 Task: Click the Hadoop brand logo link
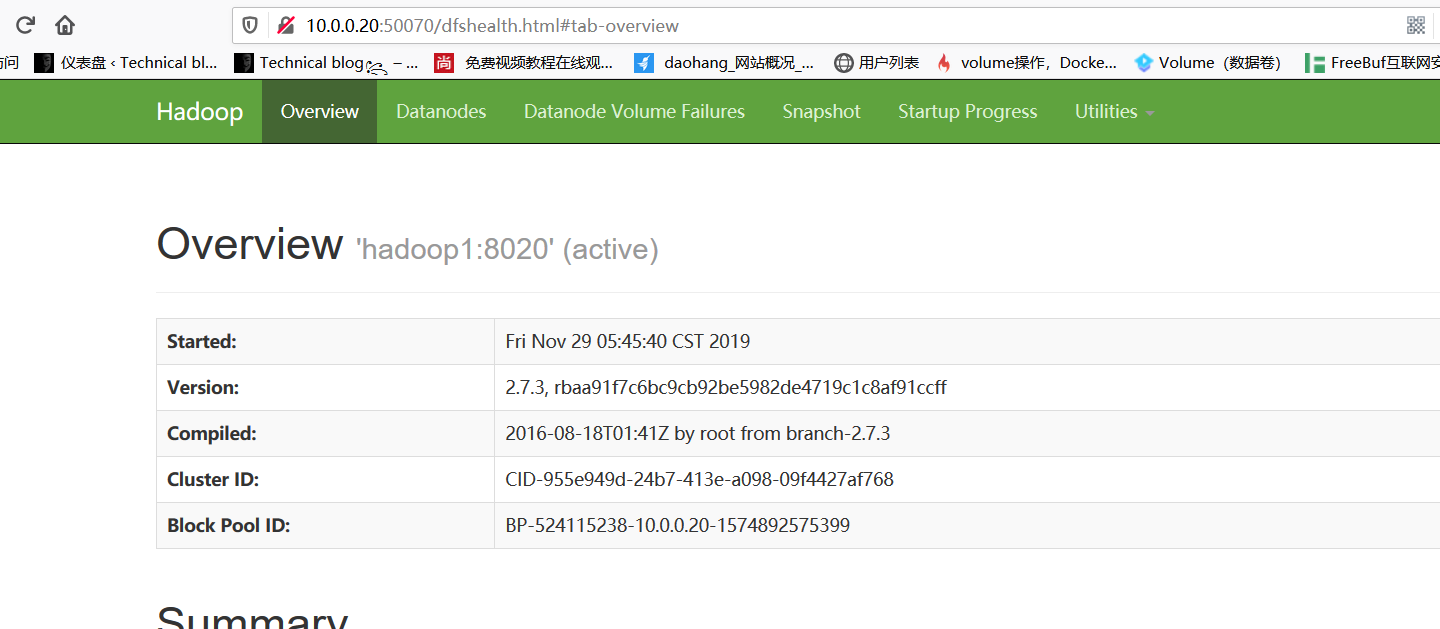pyautogui.click(x=200, y=112)
